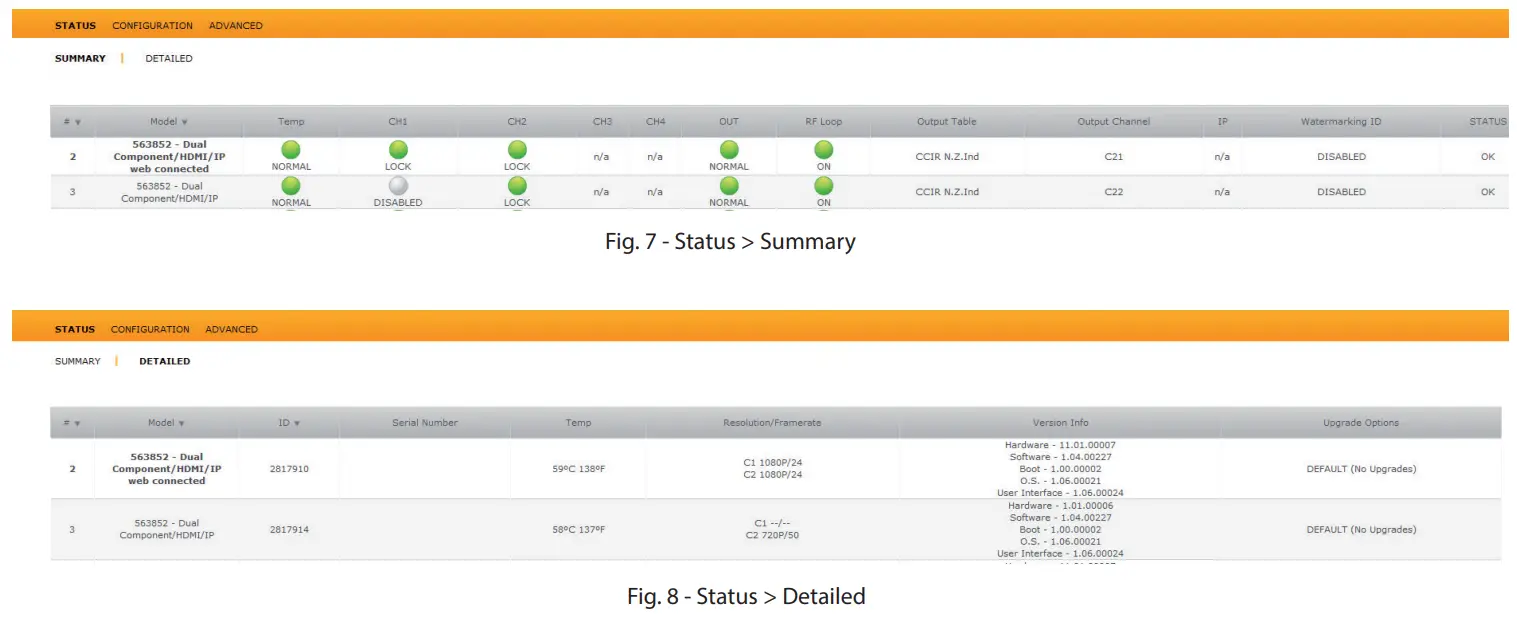Switch to SUMMARY tab in Fig. 8 panel
The image size is (1517, 622).
78,361
